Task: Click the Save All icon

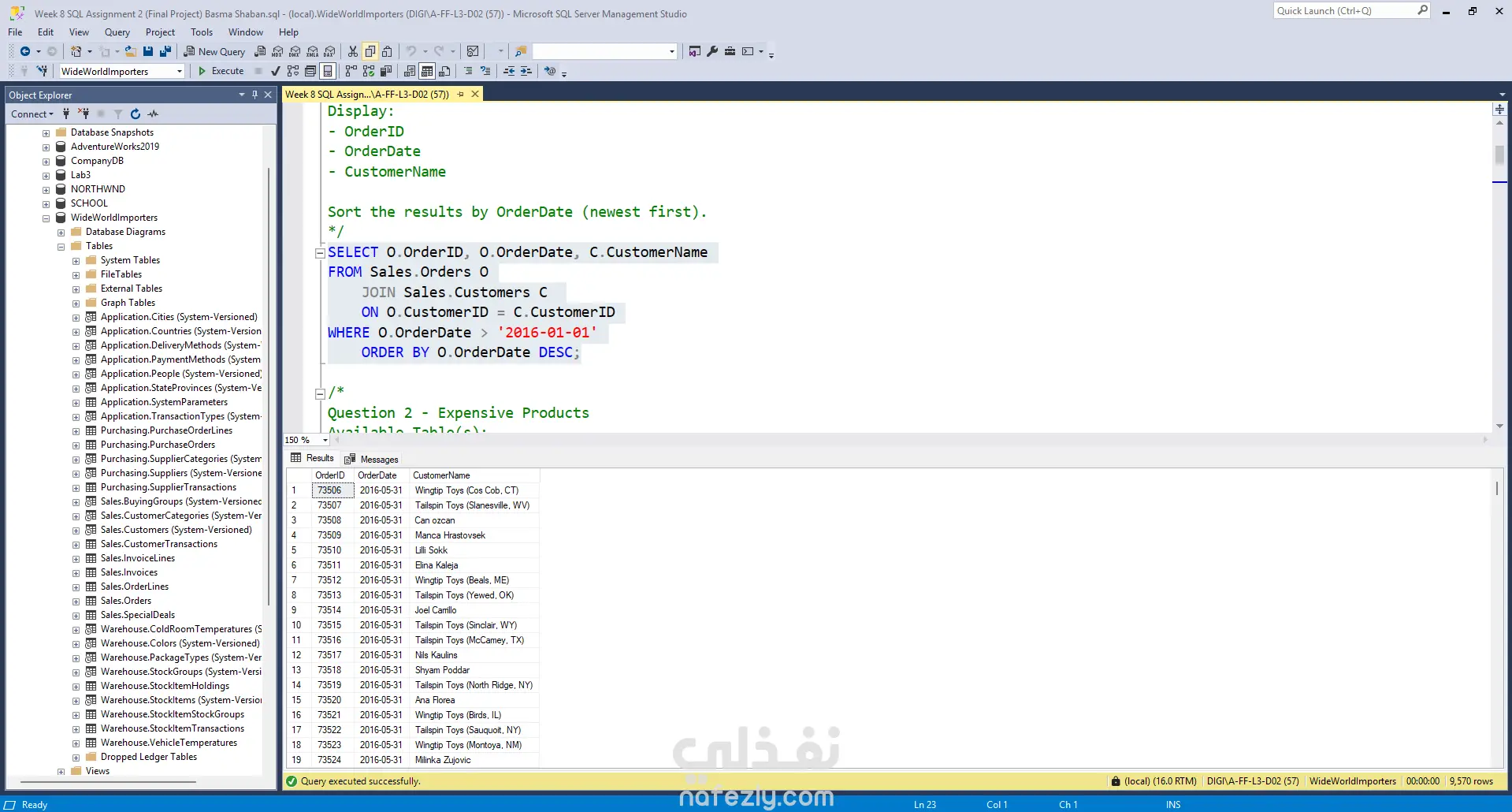Action: click(x=165, y=51)
